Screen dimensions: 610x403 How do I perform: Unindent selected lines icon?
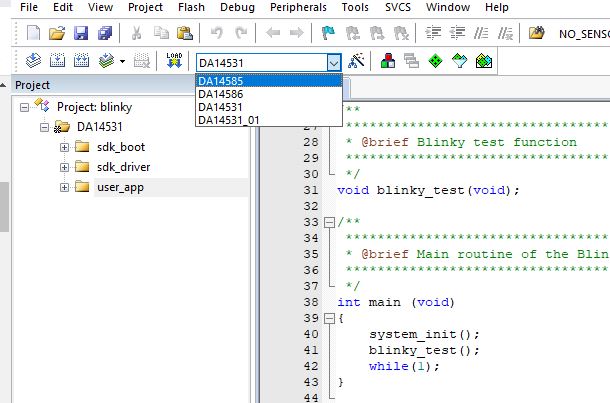click(457, 33)
